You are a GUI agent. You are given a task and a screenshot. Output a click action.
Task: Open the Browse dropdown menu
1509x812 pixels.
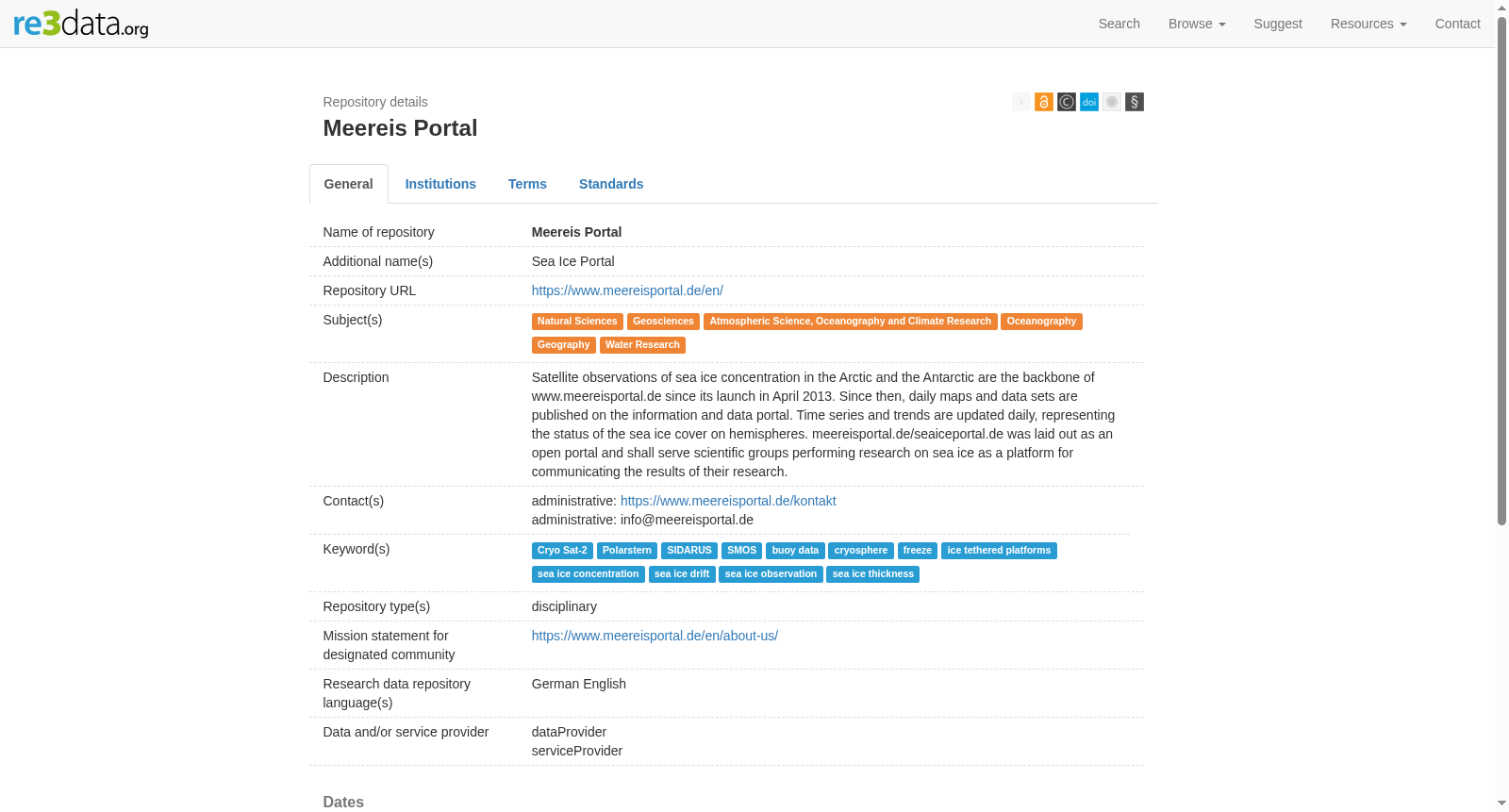(x=1197, y=24)
